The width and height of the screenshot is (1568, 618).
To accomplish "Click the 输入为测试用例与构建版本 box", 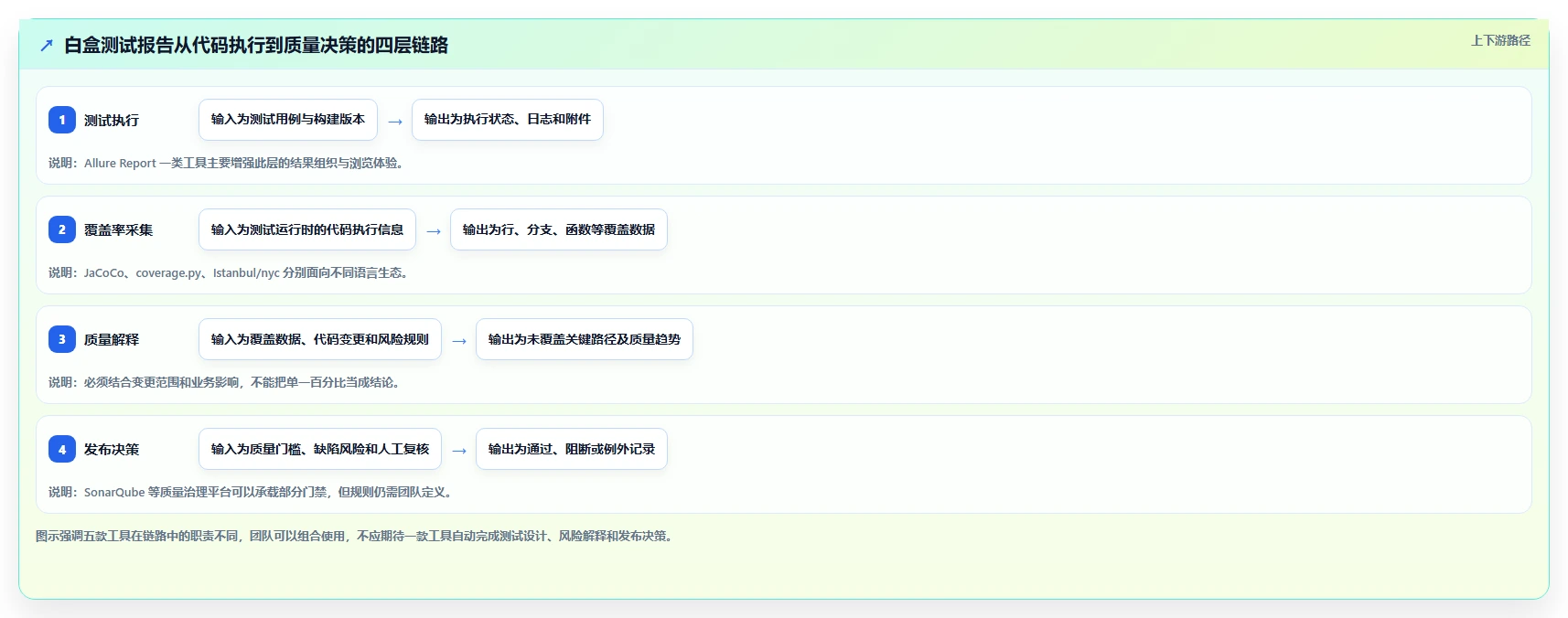I will pos(288,120).
